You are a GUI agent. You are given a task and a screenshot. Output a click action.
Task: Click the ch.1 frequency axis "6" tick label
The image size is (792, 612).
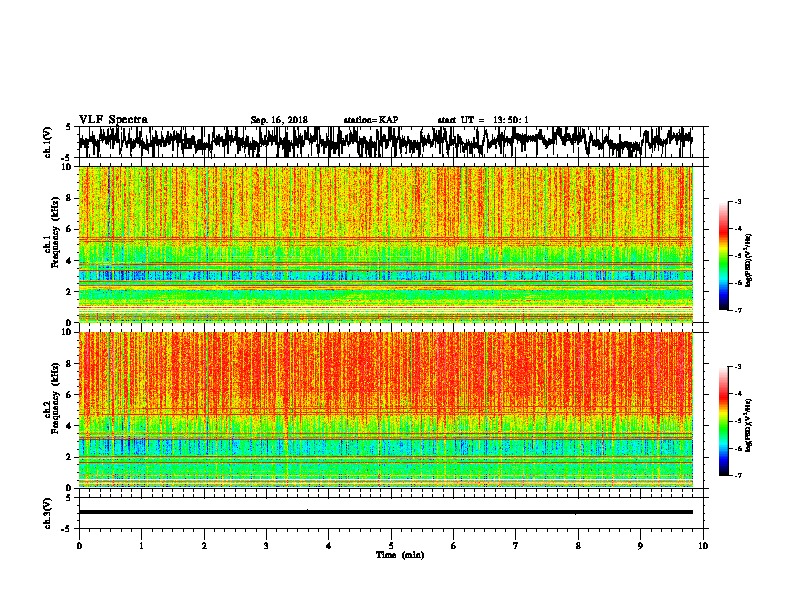tap(69, 229)
